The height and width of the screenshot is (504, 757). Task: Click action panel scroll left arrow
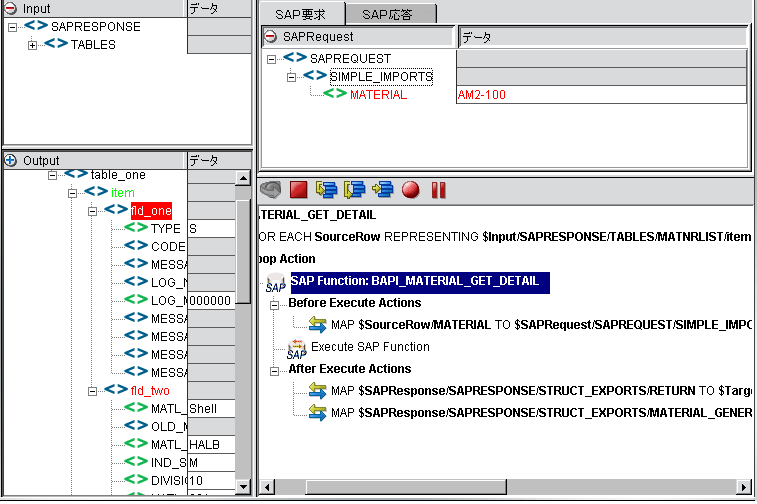267,487
